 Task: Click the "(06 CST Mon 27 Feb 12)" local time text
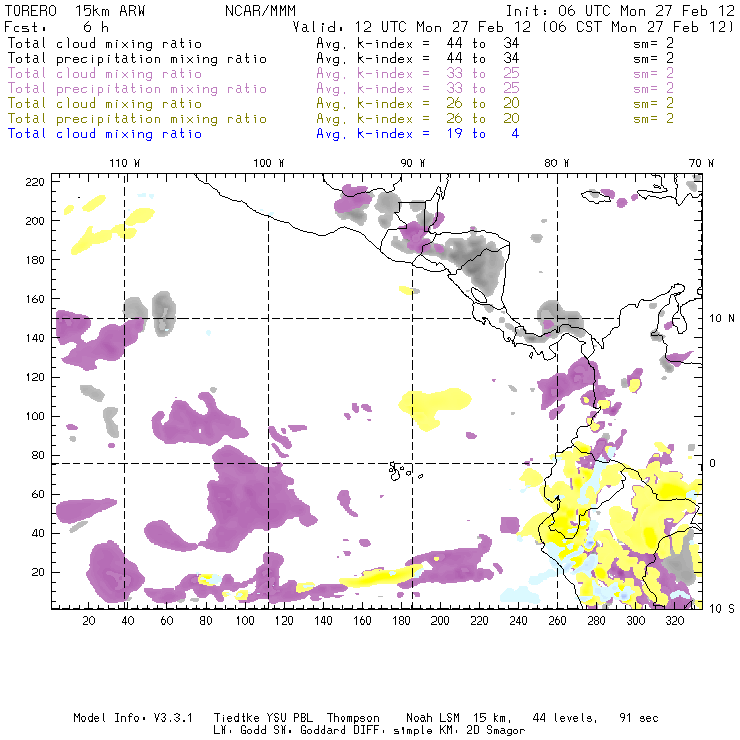point(638,27)
